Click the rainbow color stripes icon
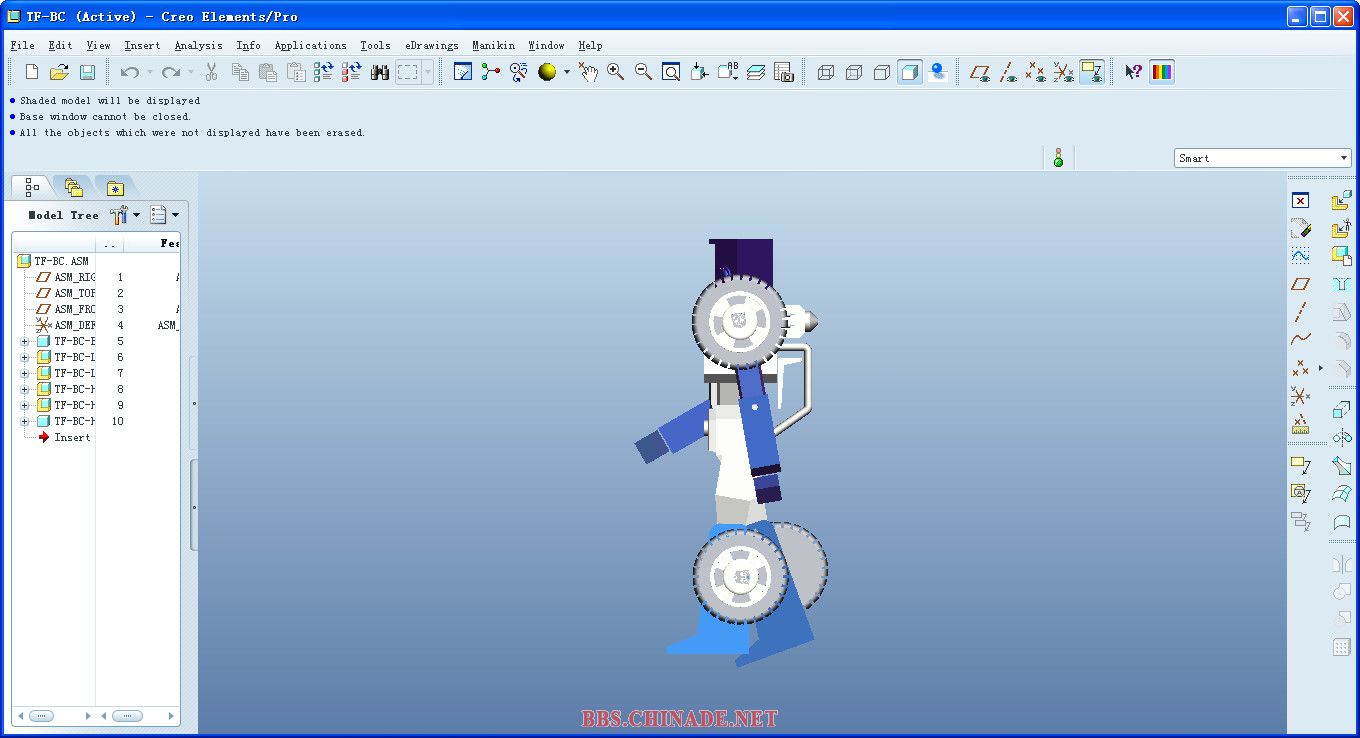Image resolution: width=1360 pixels, height=738 pixels. [x=1162, y=72]
